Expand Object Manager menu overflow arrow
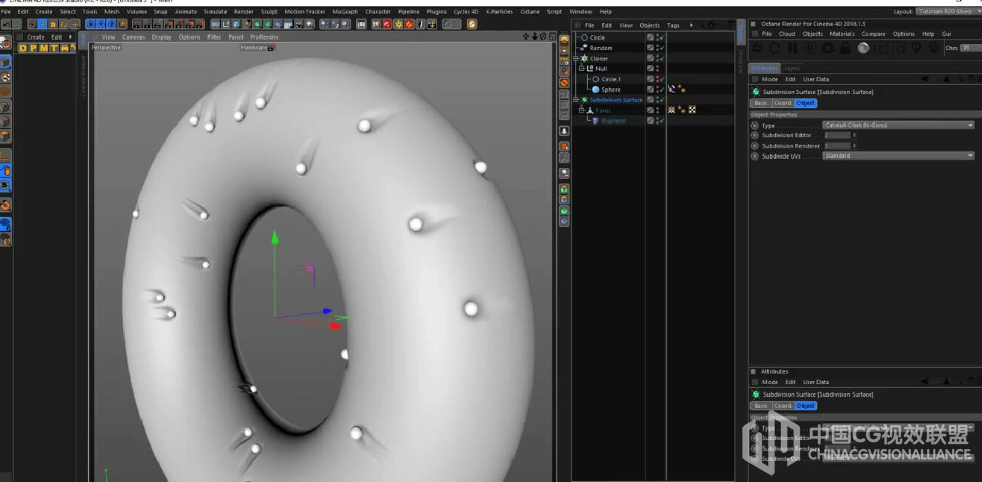This screenshot has width=982, height=482. pos(691,26)
